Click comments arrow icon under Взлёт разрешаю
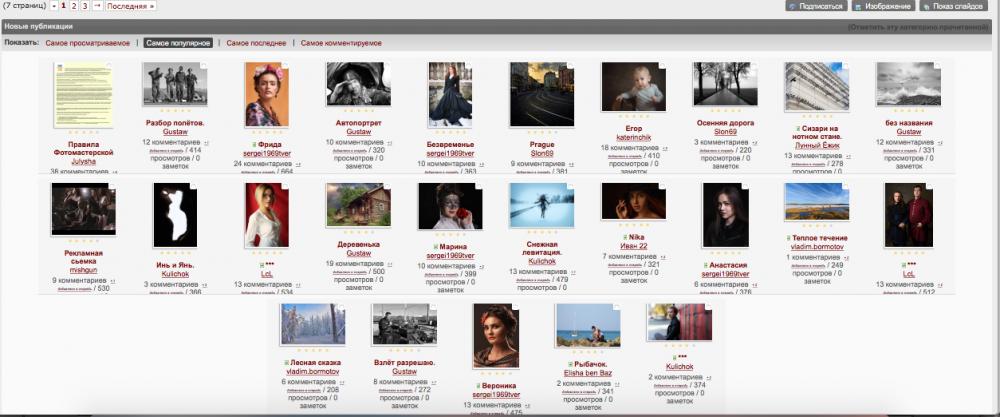The width and height of the screenshot is (1000, 417). tap(433, 383)
